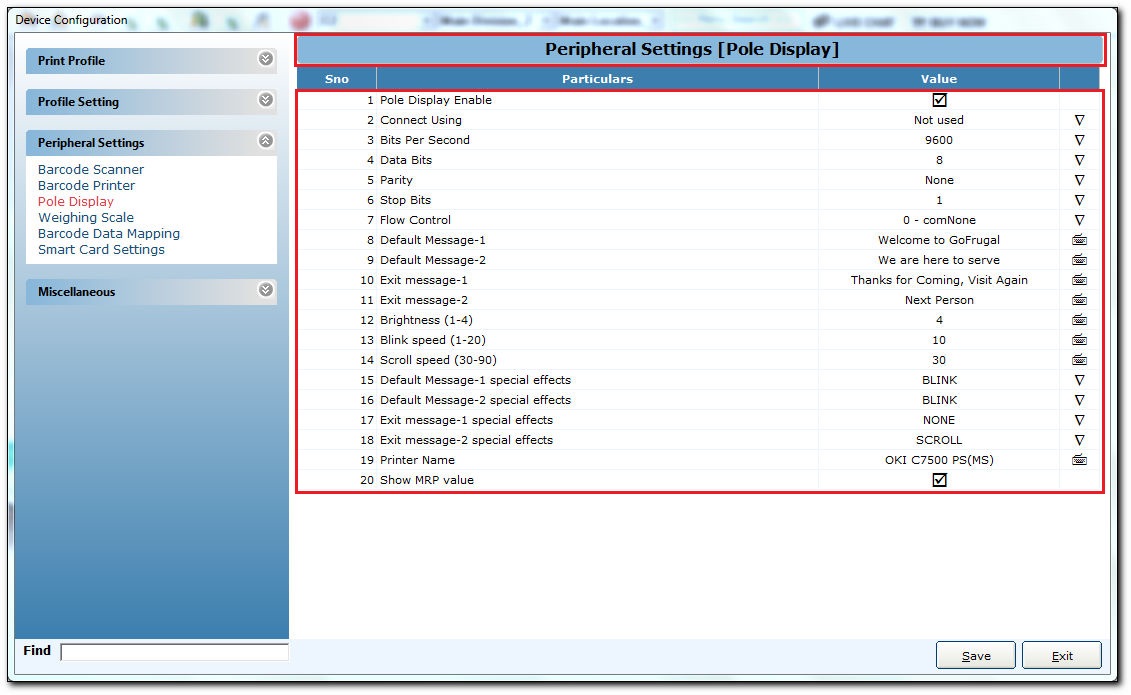
Task: Open Default Message-1 special effects dropdown
Action: pyautogui.click(x=1079, y=380)
